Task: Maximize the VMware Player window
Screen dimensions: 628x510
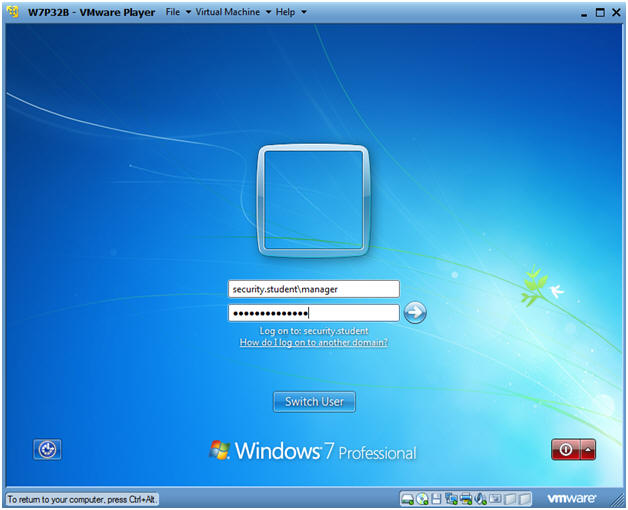Action: point(600,12)
